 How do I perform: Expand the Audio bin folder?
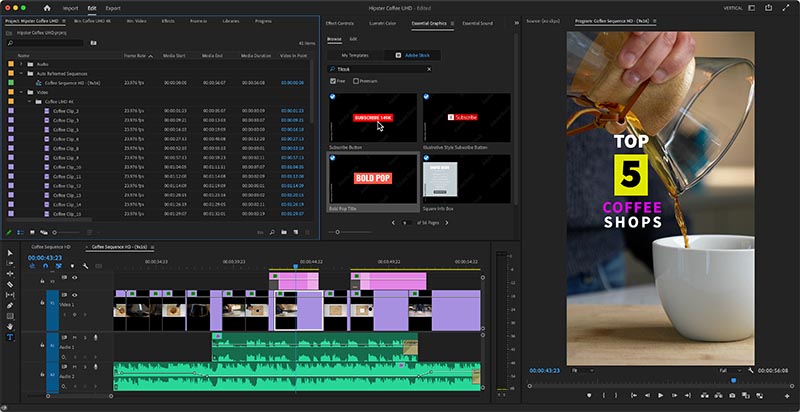tap(21, 64)
